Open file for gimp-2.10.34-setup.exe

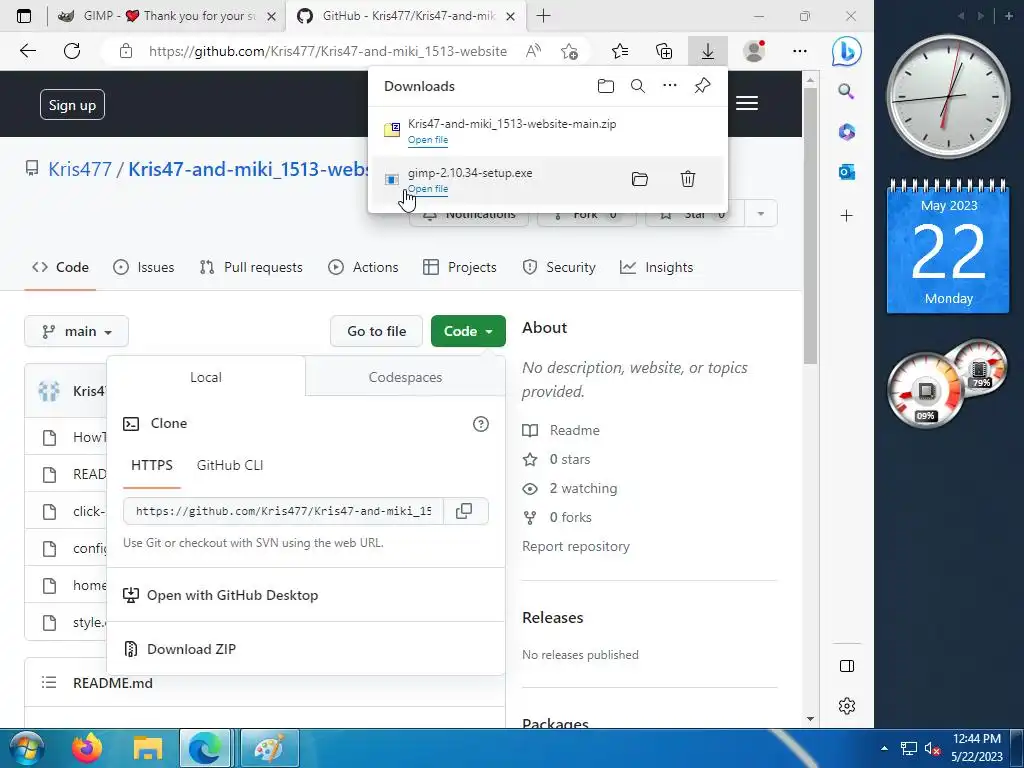pyautogui.click(x=428, y=189)
